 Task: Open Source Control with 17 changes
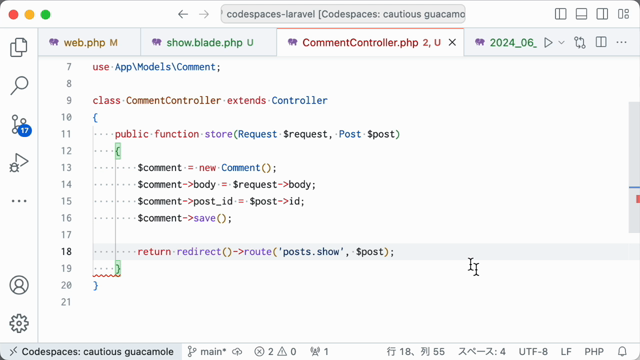(20, 124)
